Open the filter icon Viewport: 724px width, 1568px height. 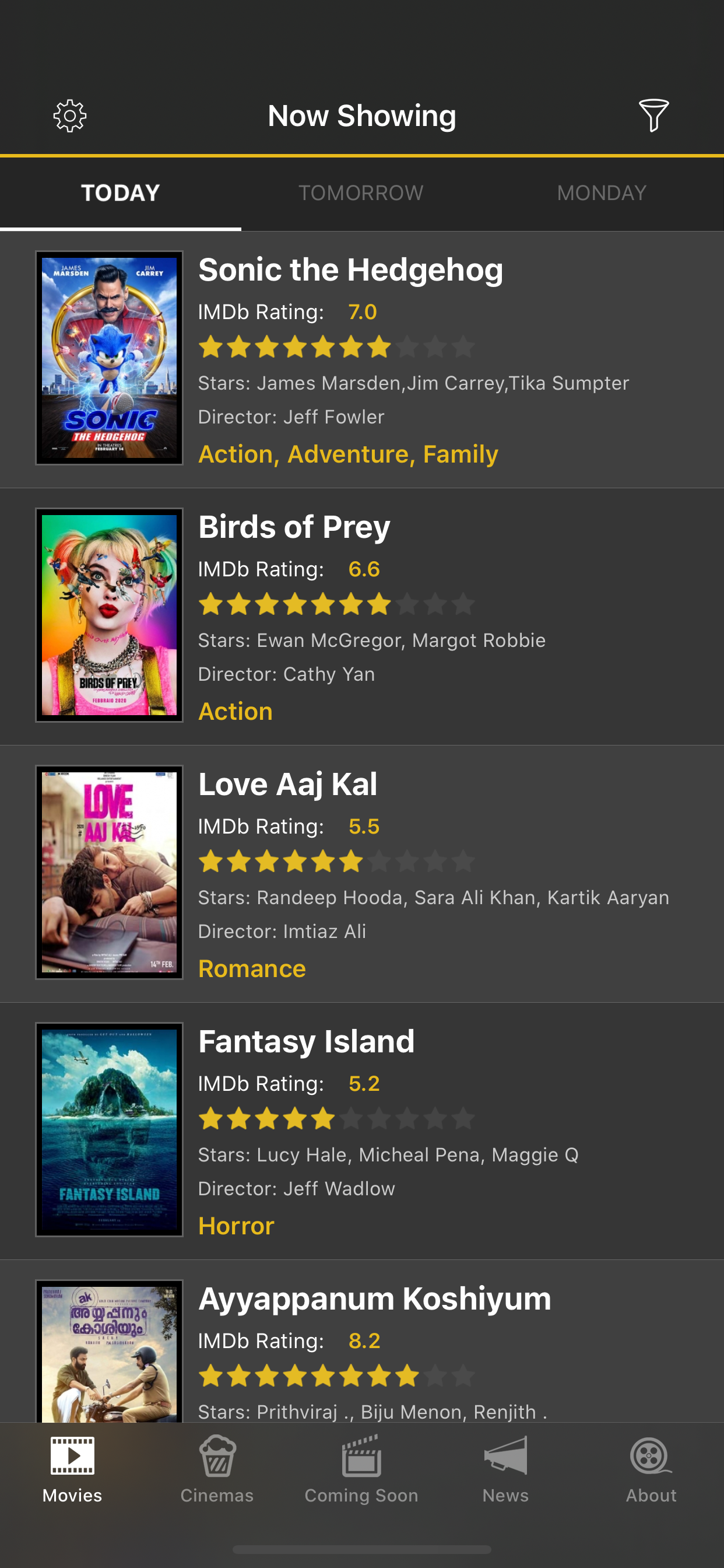(x=653, y=114)
